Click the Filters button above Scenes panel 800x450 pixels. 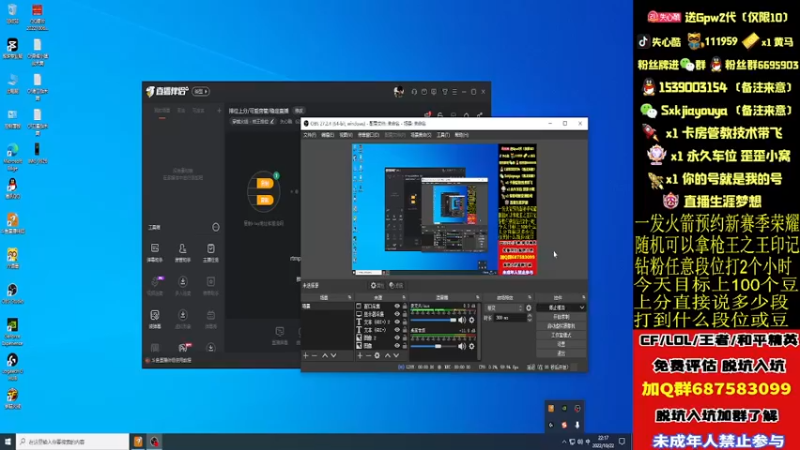point(396,286)
